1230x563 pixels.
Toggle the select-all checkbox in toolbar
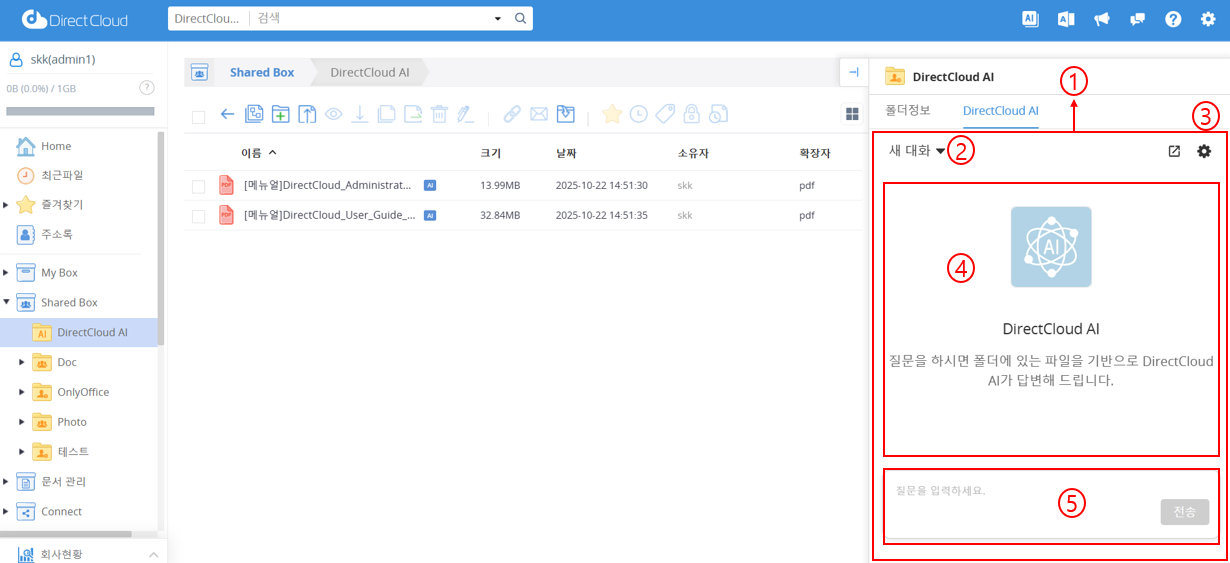[198, 117]
